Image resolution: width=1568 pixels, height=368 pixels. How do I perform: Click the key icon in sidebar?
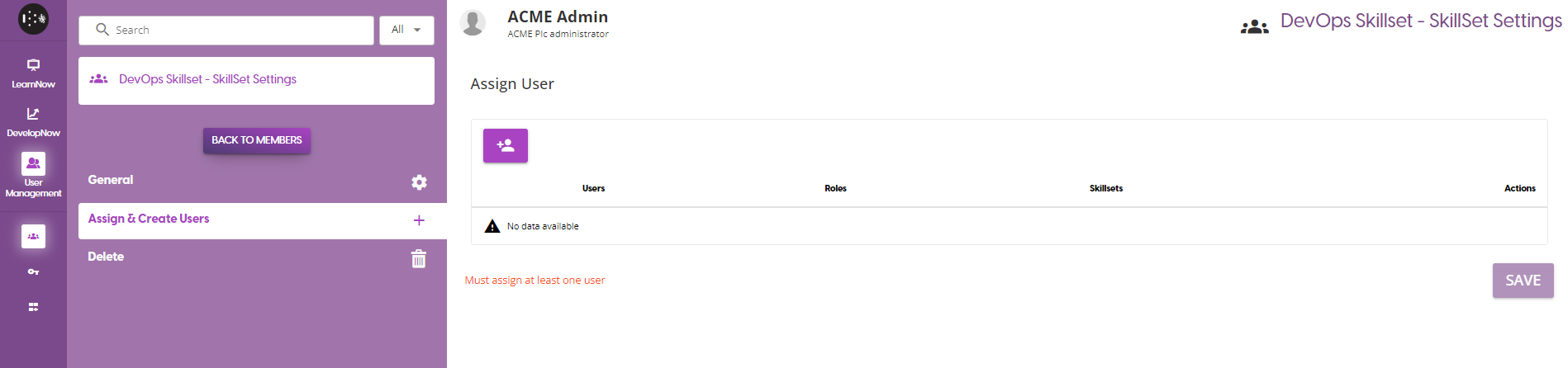pos(33,271)
